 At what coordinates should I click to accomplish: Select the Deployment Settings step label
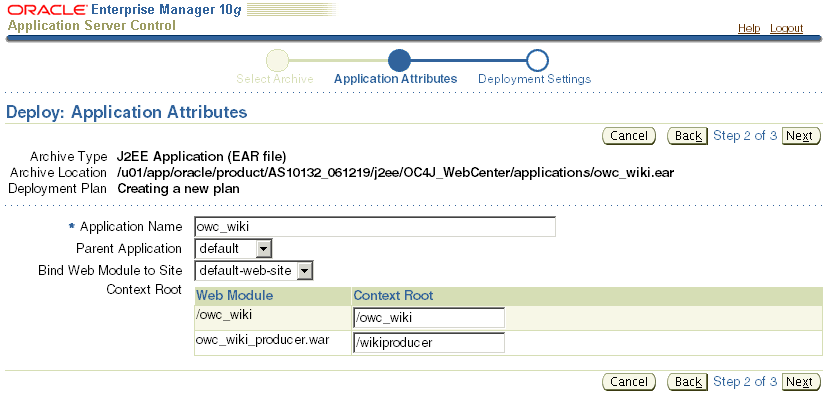[x=534, y=79]
